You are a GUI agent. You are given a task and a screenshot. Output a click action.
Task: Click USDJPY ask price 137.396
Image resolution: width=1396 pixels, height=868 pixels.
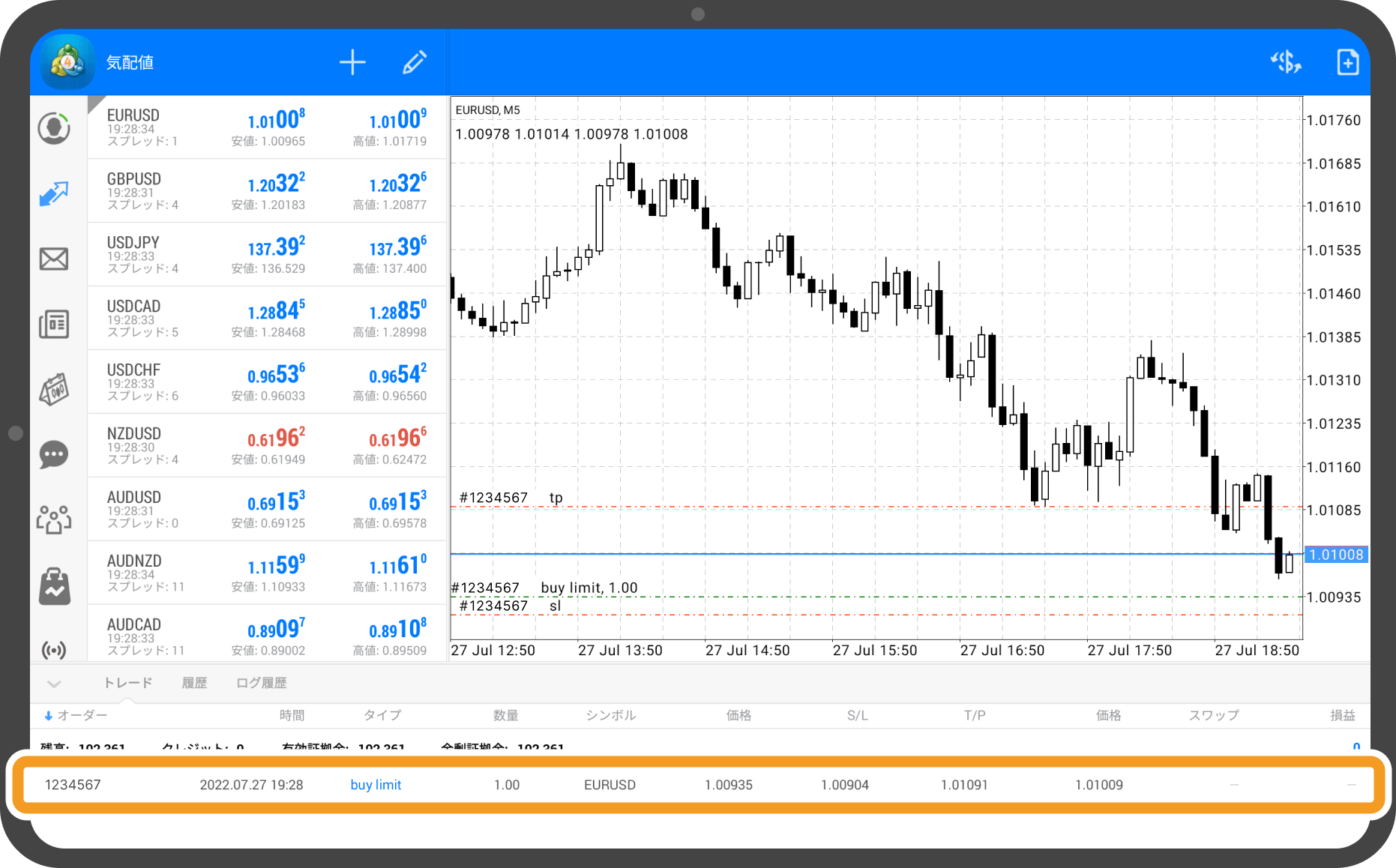click(x=397, y=247)
